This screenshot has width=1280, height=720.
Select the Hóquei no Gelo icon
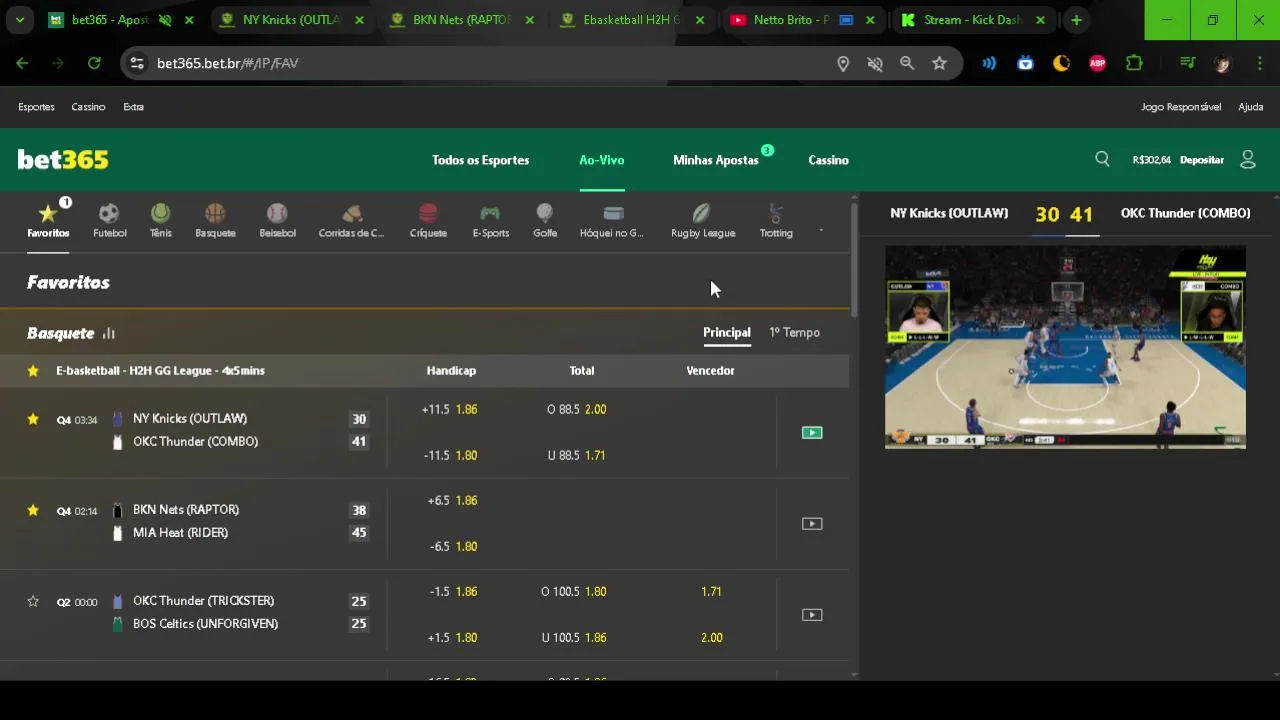click(612, 220)
